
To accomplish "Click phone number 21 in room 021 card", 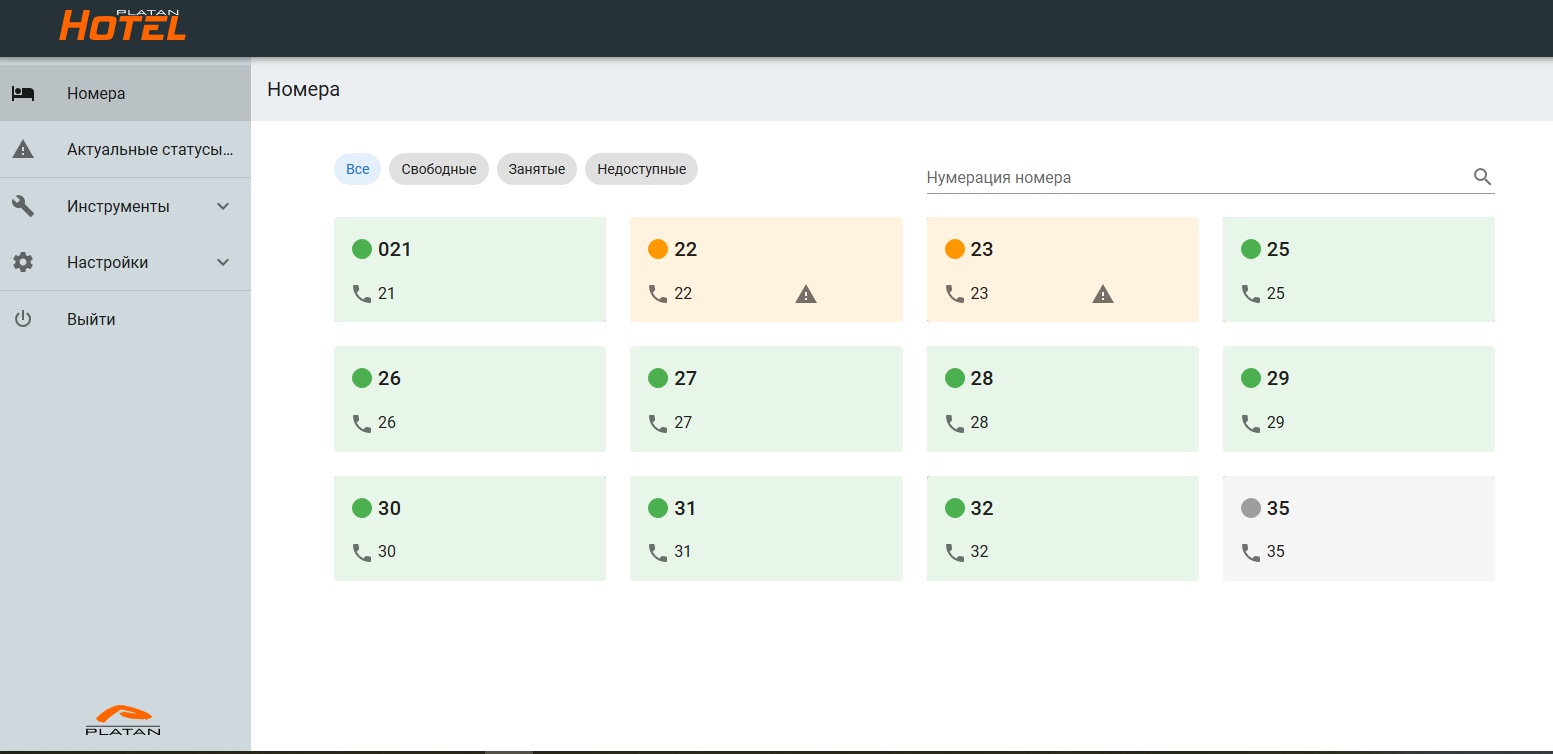I will click(x=387, y=294).
